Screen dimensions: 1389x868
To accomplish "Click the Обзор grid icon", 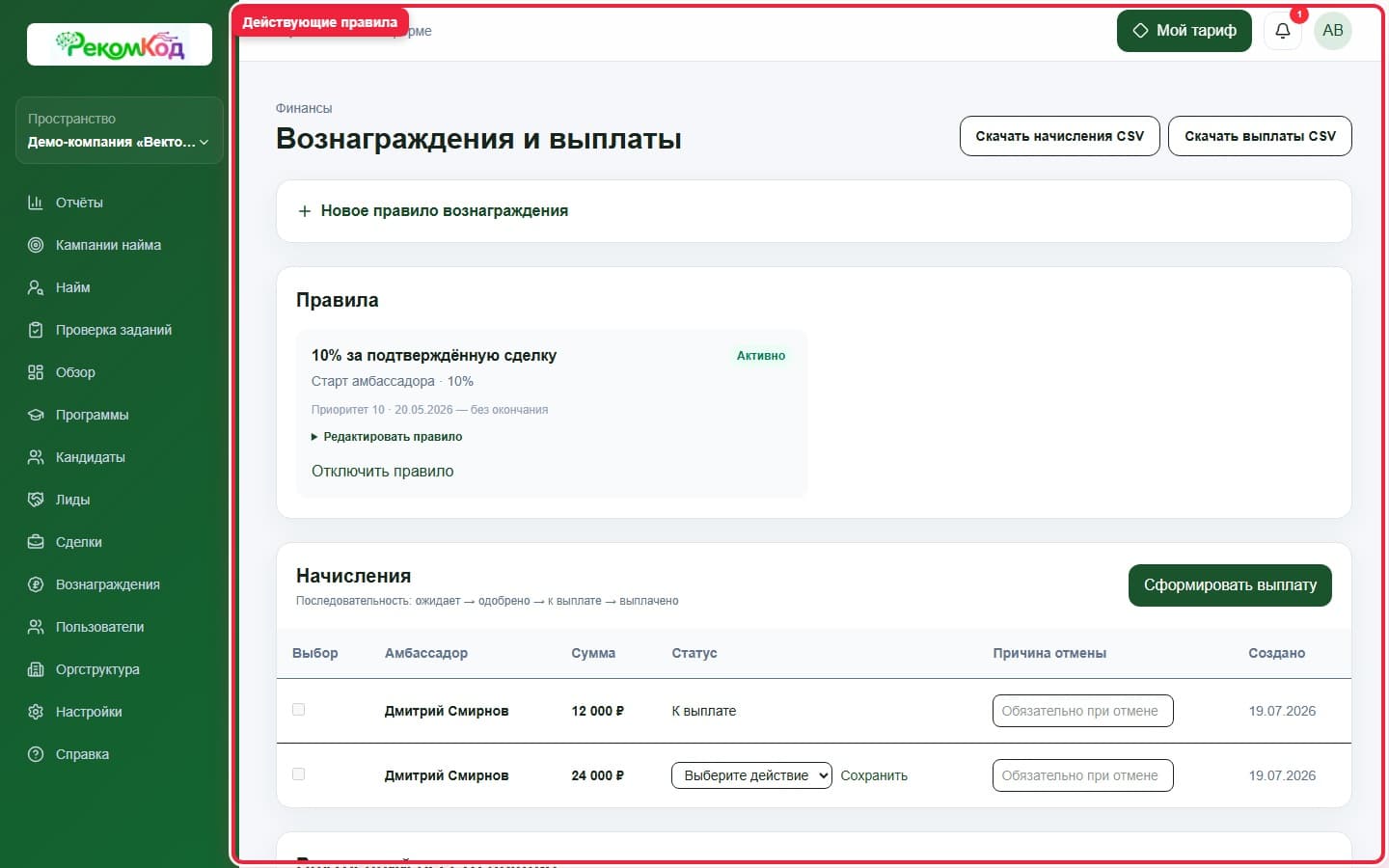I will 36,372.
